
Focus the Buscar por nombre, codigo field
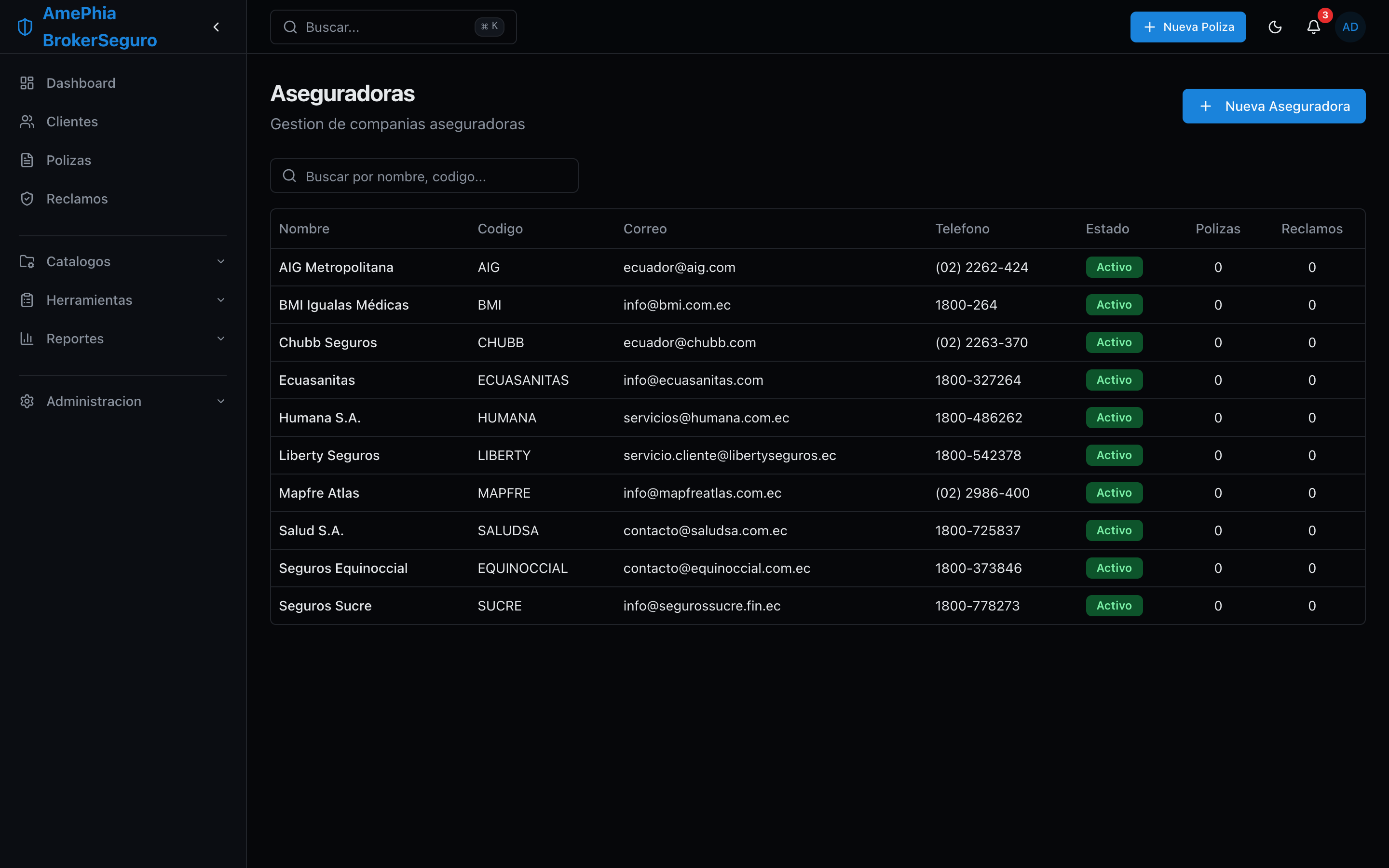click(x=424, y=176)
